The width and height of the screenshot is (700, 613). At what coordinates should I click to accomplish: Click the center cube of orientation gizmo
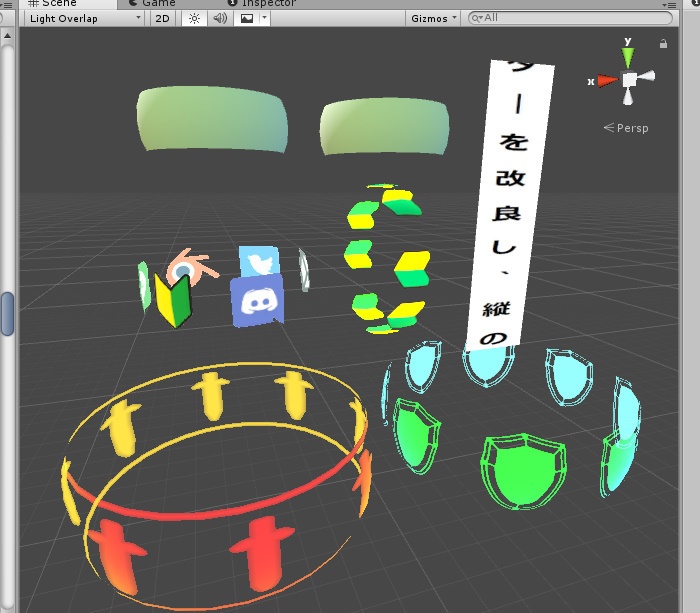pyautogui.click(x=629, y=80)
